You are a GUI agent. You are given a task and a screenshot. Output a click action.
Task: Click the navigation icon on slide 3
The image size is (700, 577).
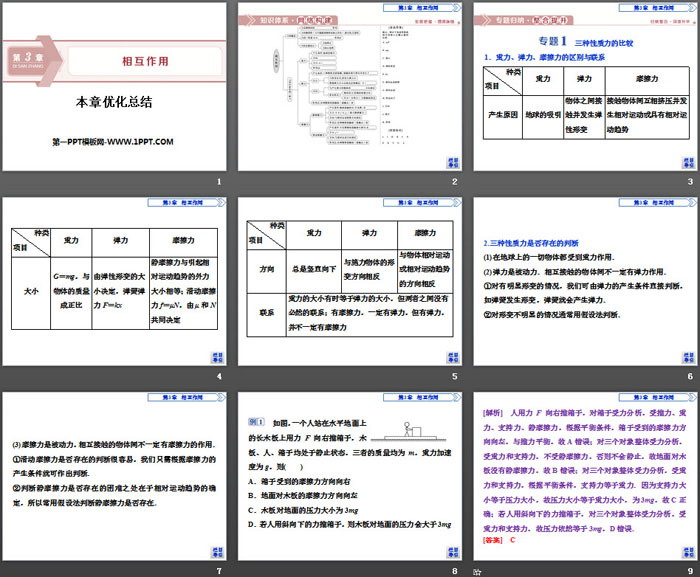685,160
